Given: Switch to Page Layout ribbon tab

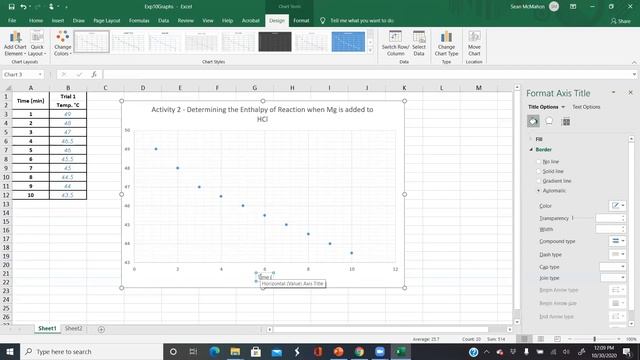Looking at the screenshot, I should (x=107, y=20).
